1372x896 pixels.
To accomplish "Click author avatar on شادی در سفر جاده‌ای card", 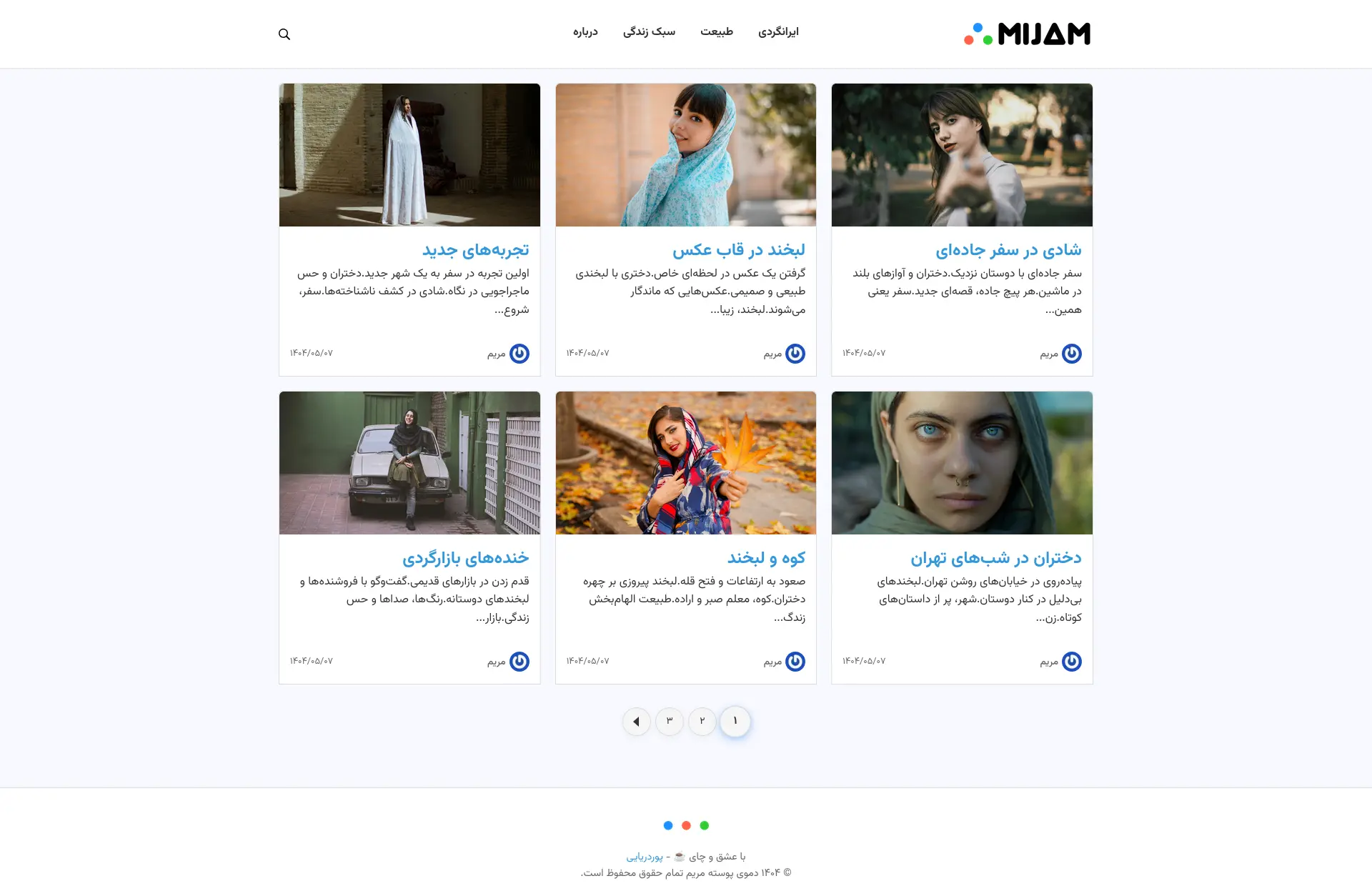I will (1072, 354).
